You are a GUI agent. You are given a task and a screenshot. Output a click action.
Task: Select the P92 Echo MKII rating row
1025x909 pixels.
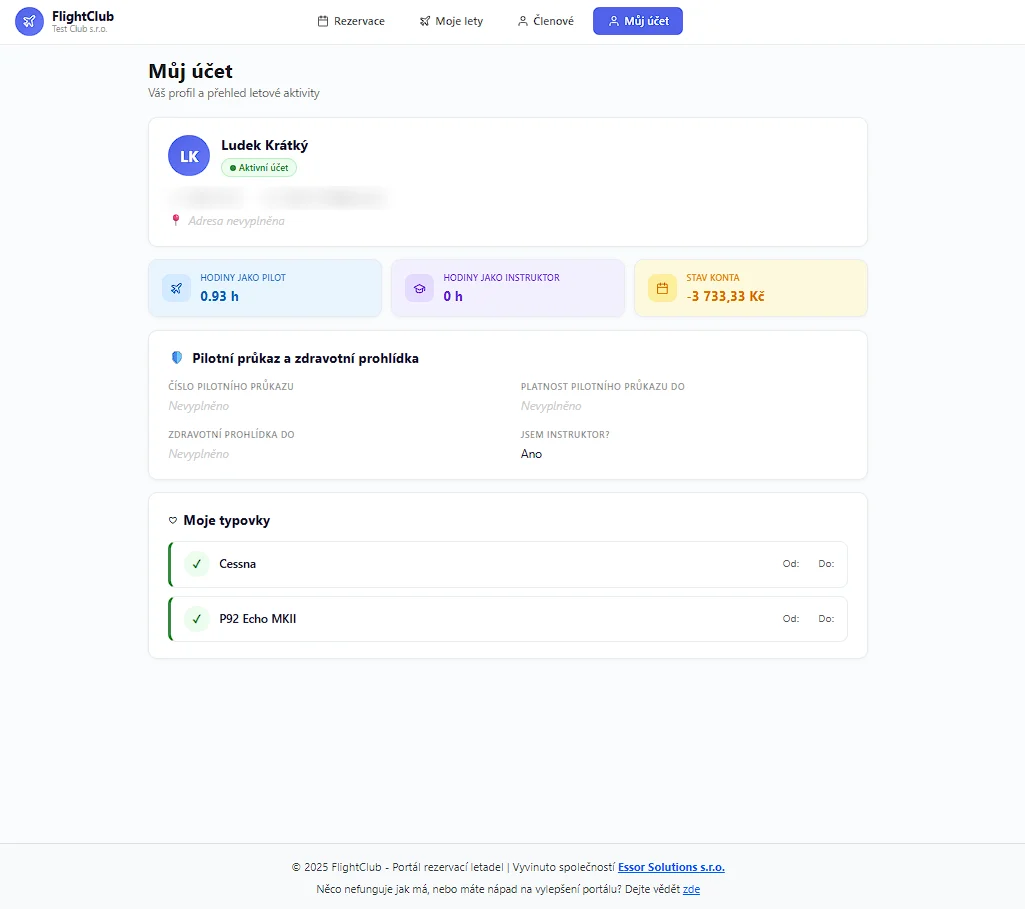pyautogui.click(x=508, y=619)
